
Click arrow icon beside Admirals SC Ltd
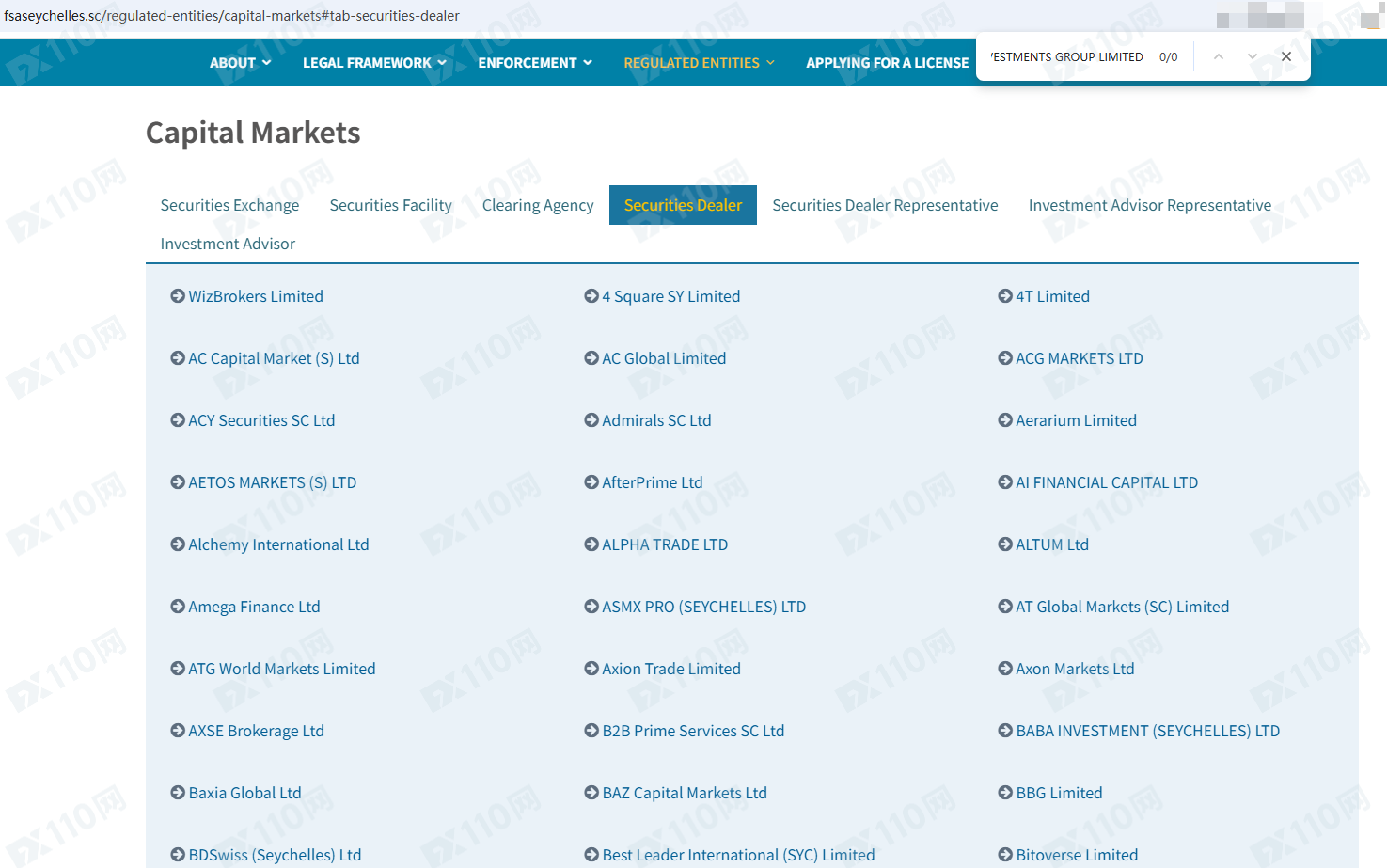[591, 420]
